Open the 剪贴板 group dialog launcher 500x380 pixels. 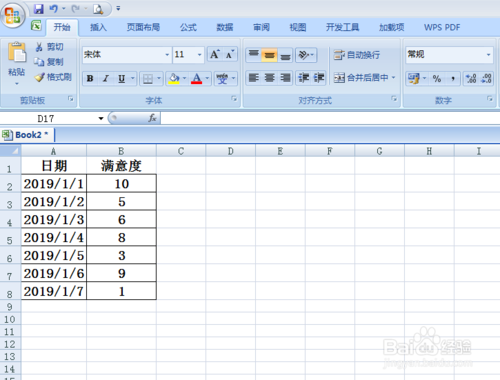[71, 99]
